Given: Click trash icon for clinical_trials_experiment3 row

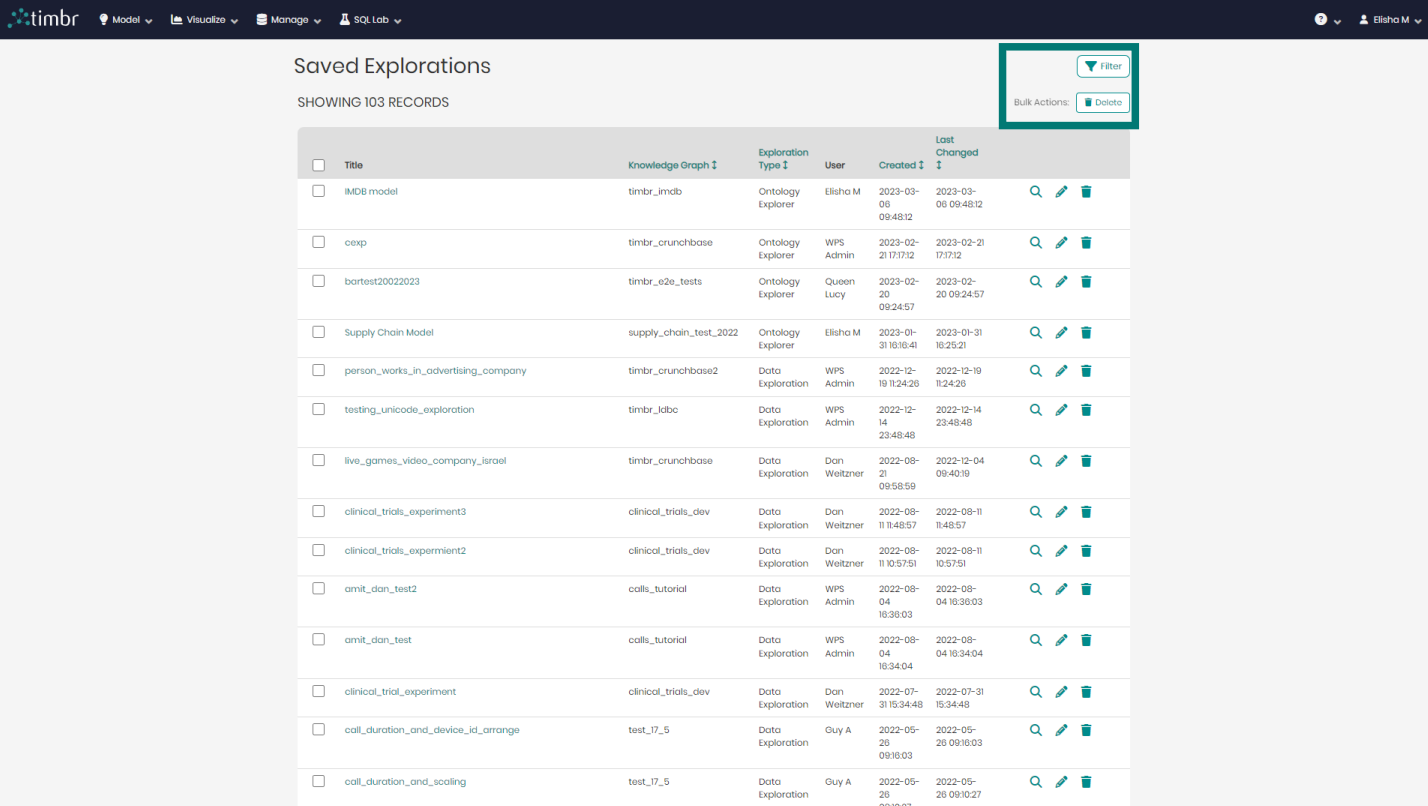Looking at the screenshot, I should click(1086, 511).
